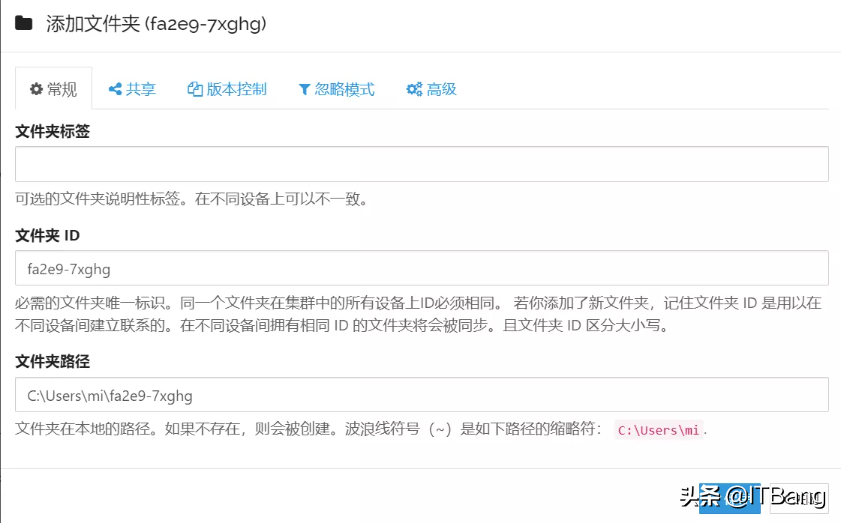841x523 pixels.
Task: Click the gear icon on the 常规 tab
Action: (36, 89)
